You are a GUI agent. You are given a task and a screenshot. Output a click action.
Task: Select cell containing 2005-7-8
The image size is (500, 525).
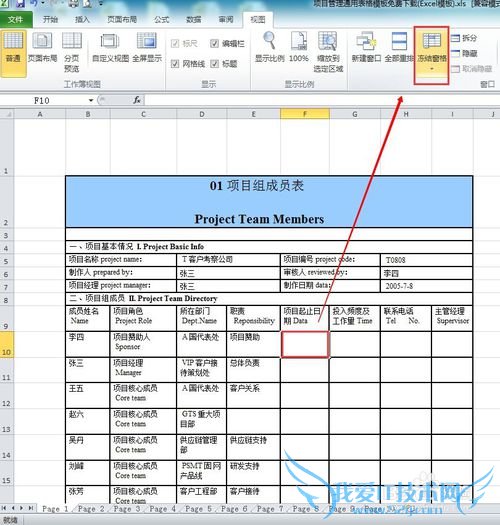(426, 286)
